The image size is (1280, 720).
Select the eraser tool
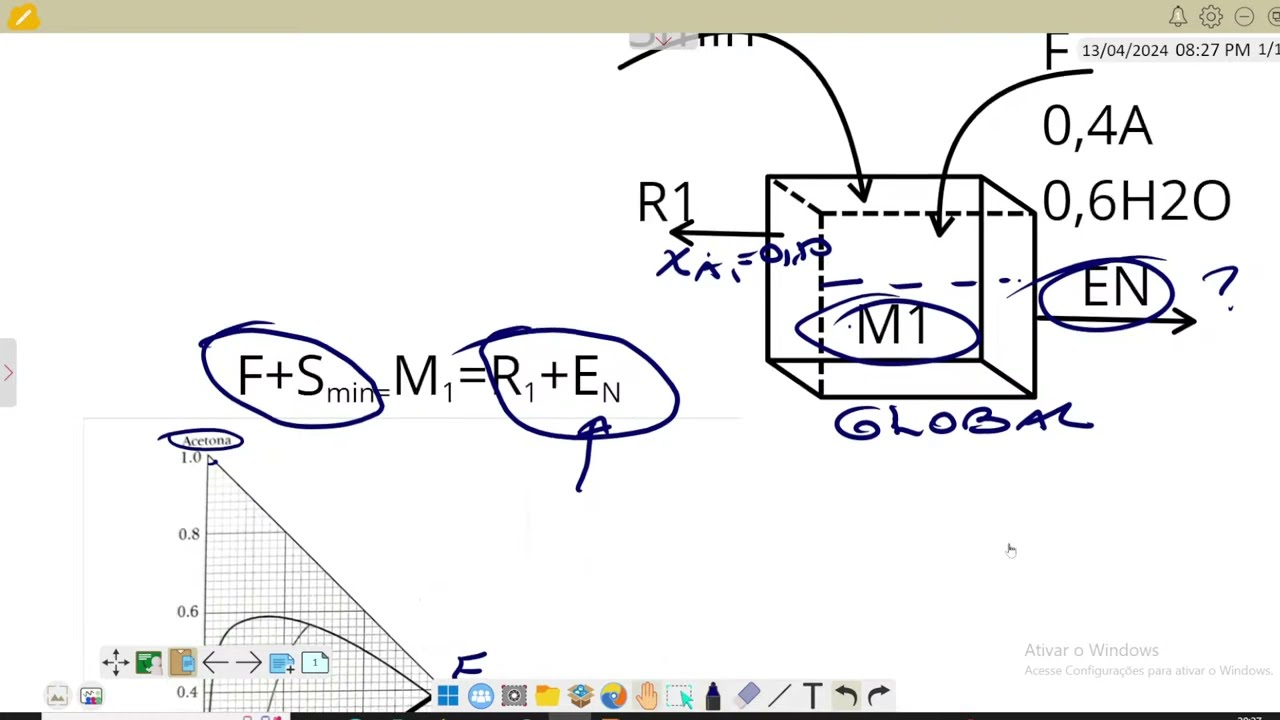click(x=747, y=696)
